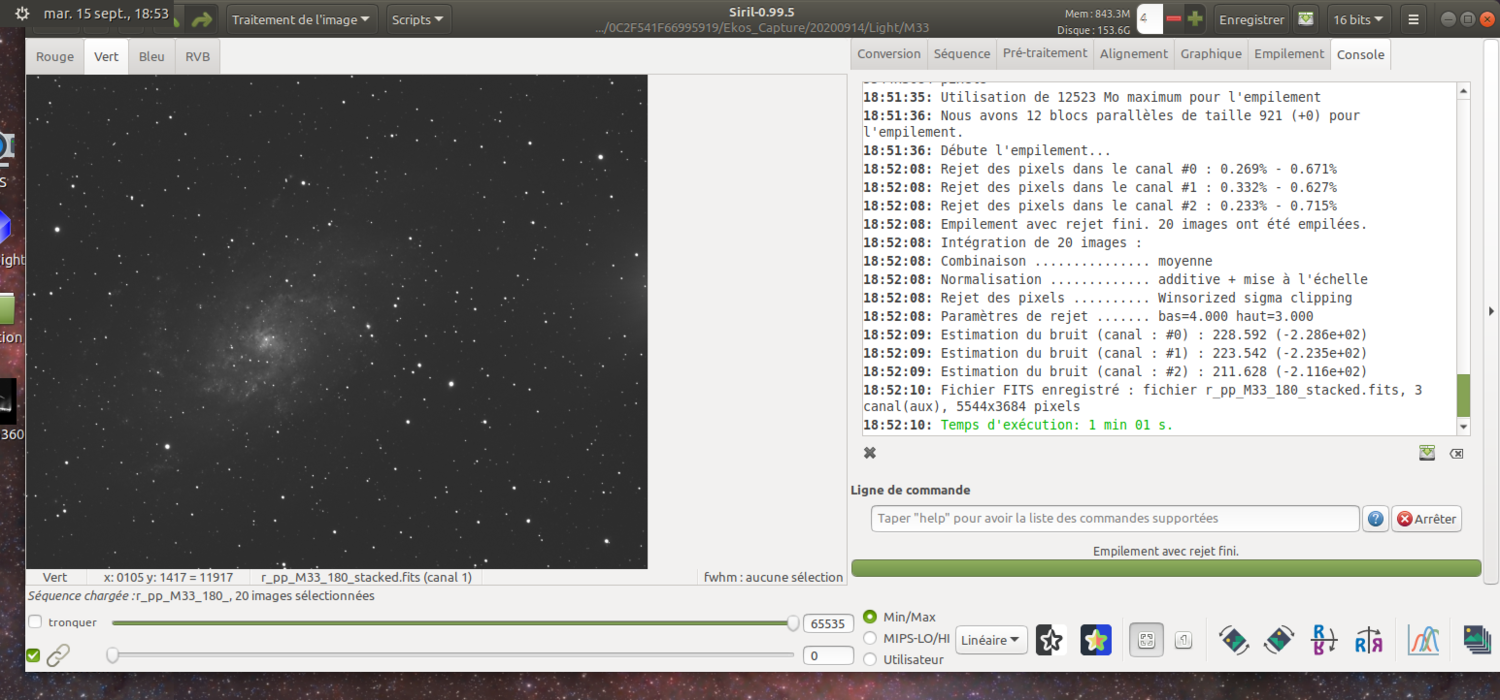Open the histogram tool icon
The height and width of the screenshot is (700, 1500).
pos(1423,640)
